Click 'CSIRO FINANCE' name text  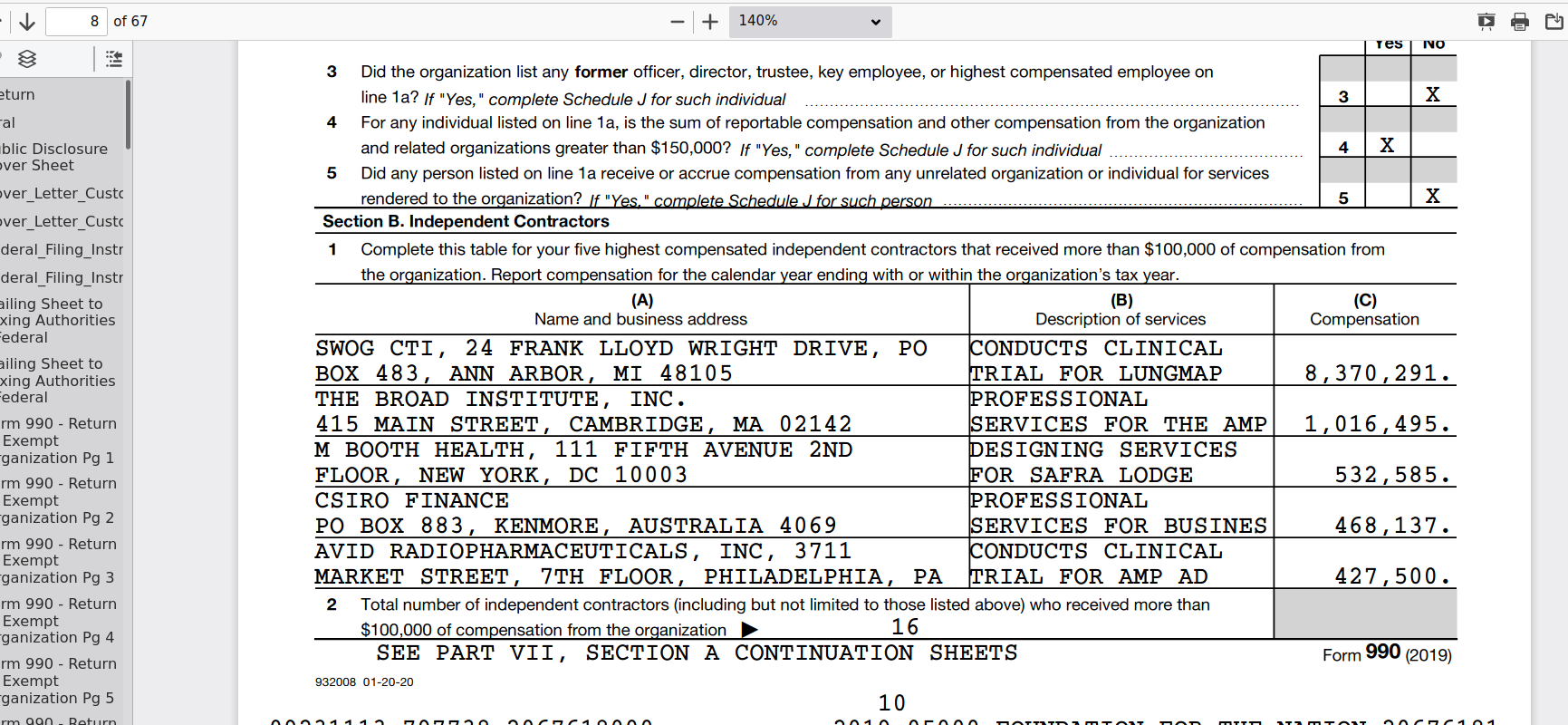point(412,501)
